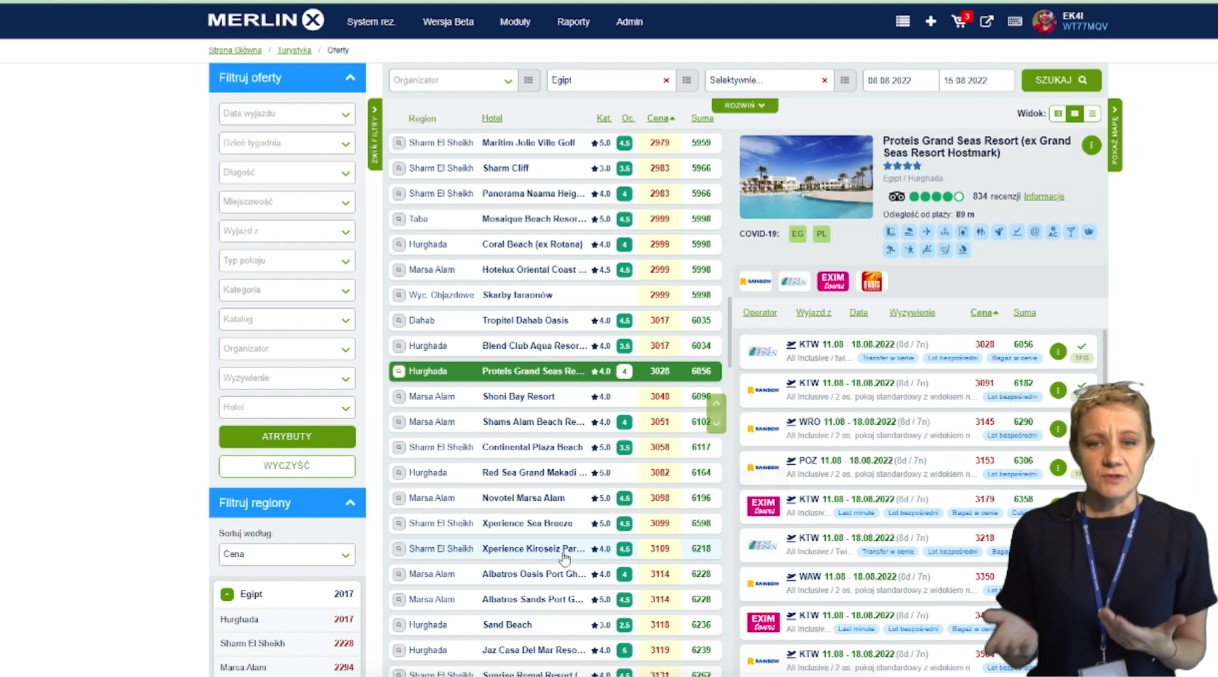Expand the Sortuj według Cena dropdown

pos(287,554)
